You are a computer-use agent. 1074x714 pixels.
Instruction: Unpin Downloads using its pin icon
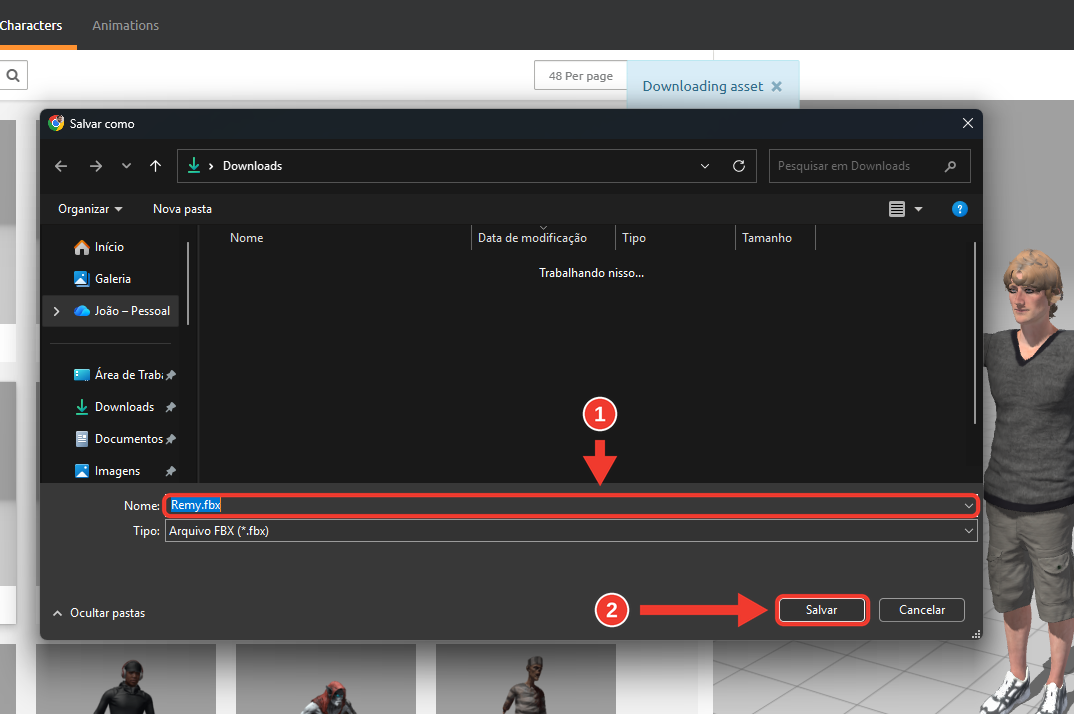(171, 407)
